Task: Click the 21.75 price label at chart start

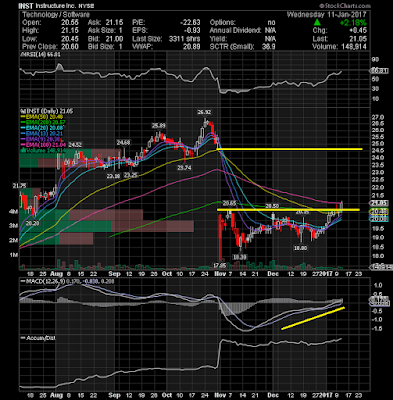Action: coord(19,186)
